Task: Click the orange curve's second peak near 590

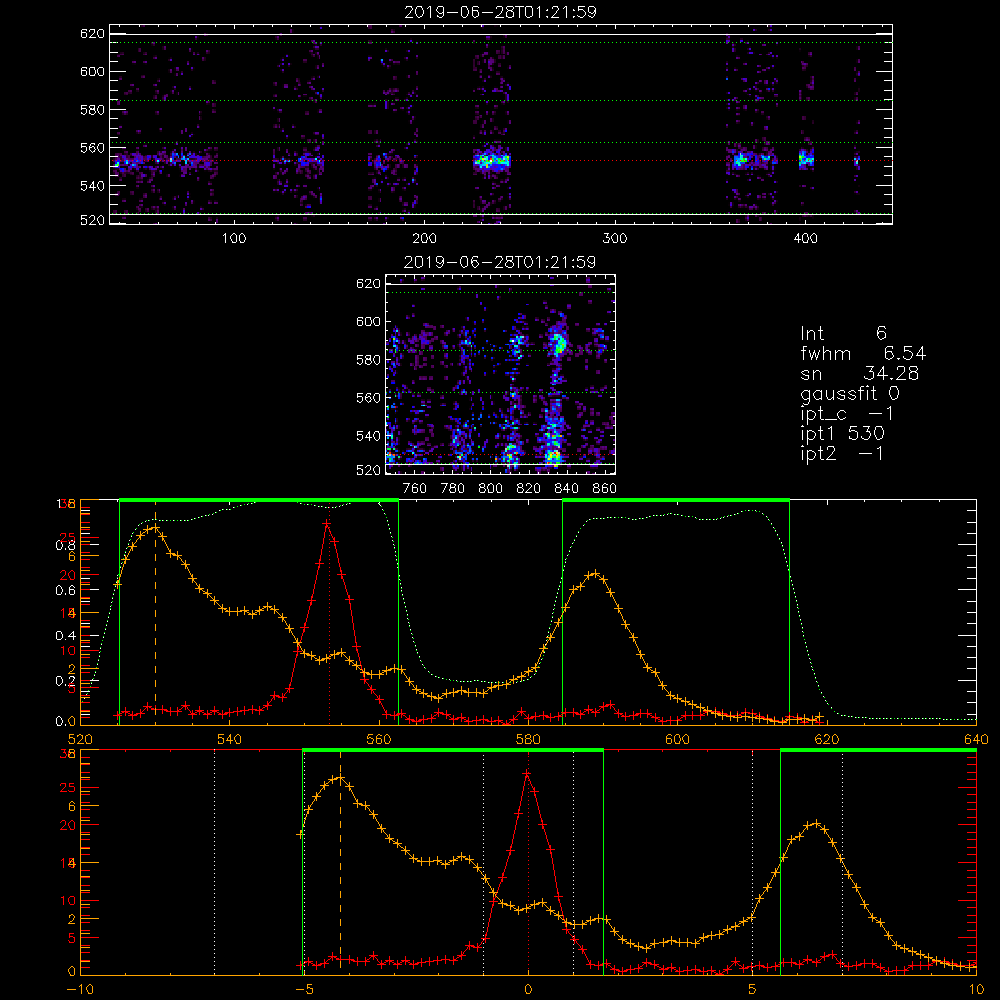Action: (595, 574)
